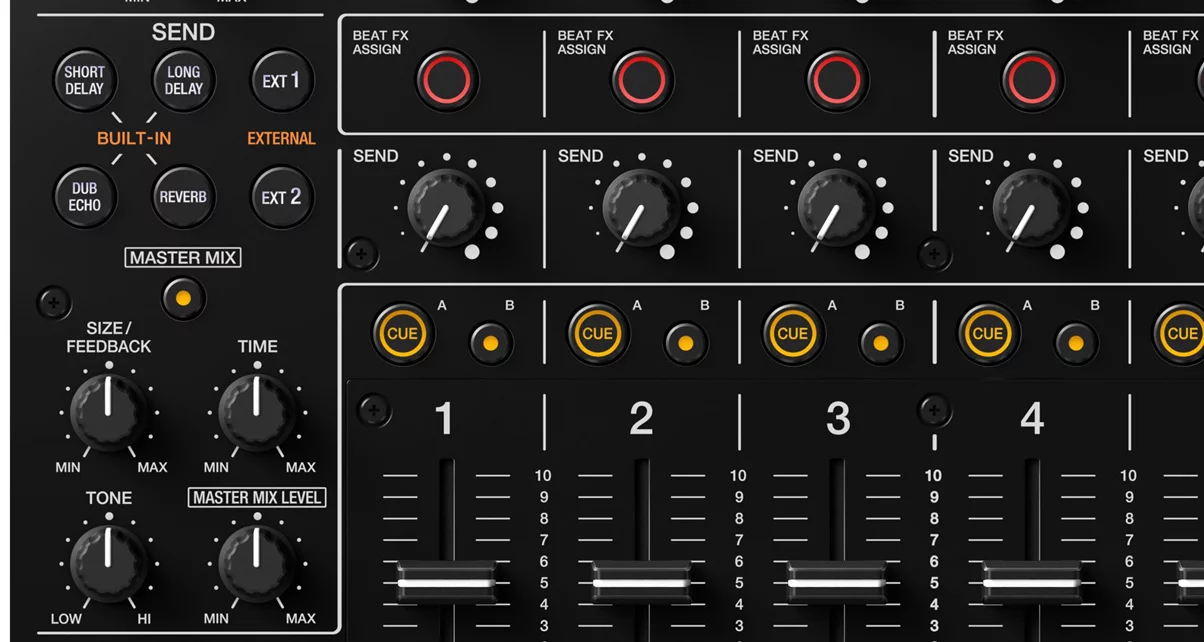Click channel 1 fader cap
1204x642 pixels.
click(446, 582)
